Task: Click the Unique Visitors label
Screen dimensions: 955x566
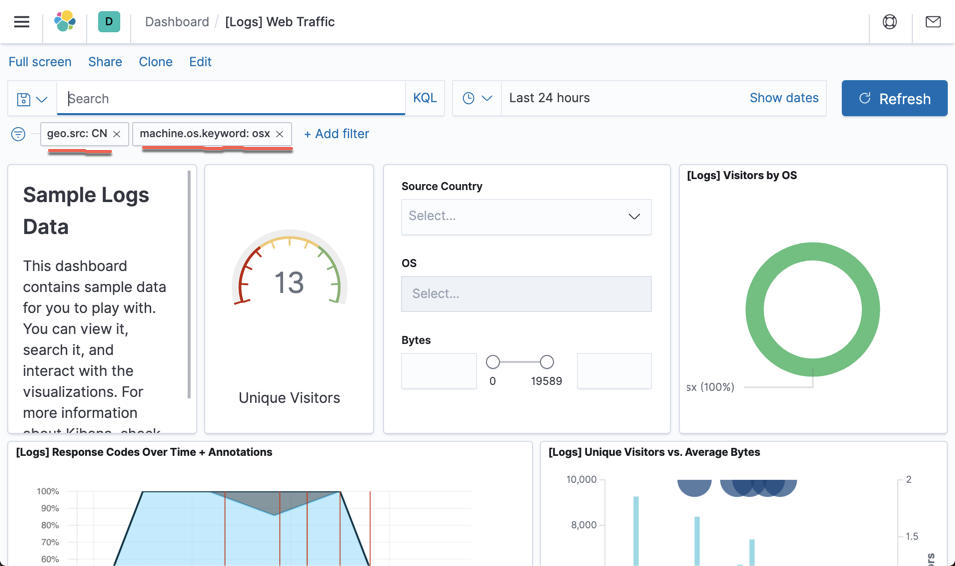Action: 289,398
